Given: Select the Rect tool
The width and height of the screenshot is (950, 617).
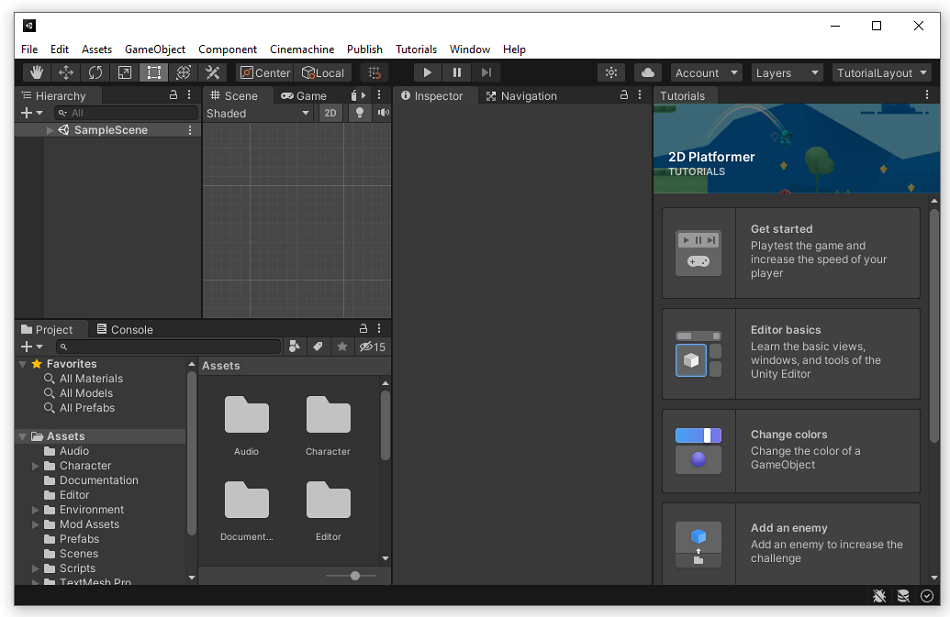Looking at the screenshot, I should click(x=154, y=73).
